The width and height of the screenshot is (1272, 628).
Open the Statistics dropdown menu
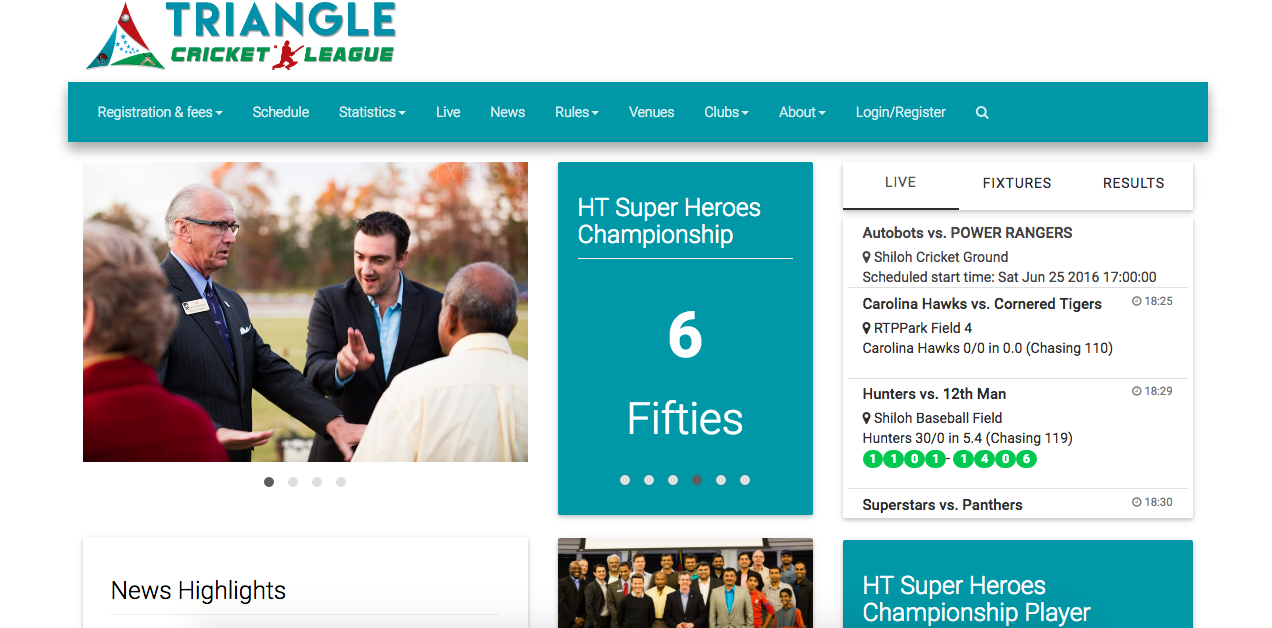pos(371,113)
